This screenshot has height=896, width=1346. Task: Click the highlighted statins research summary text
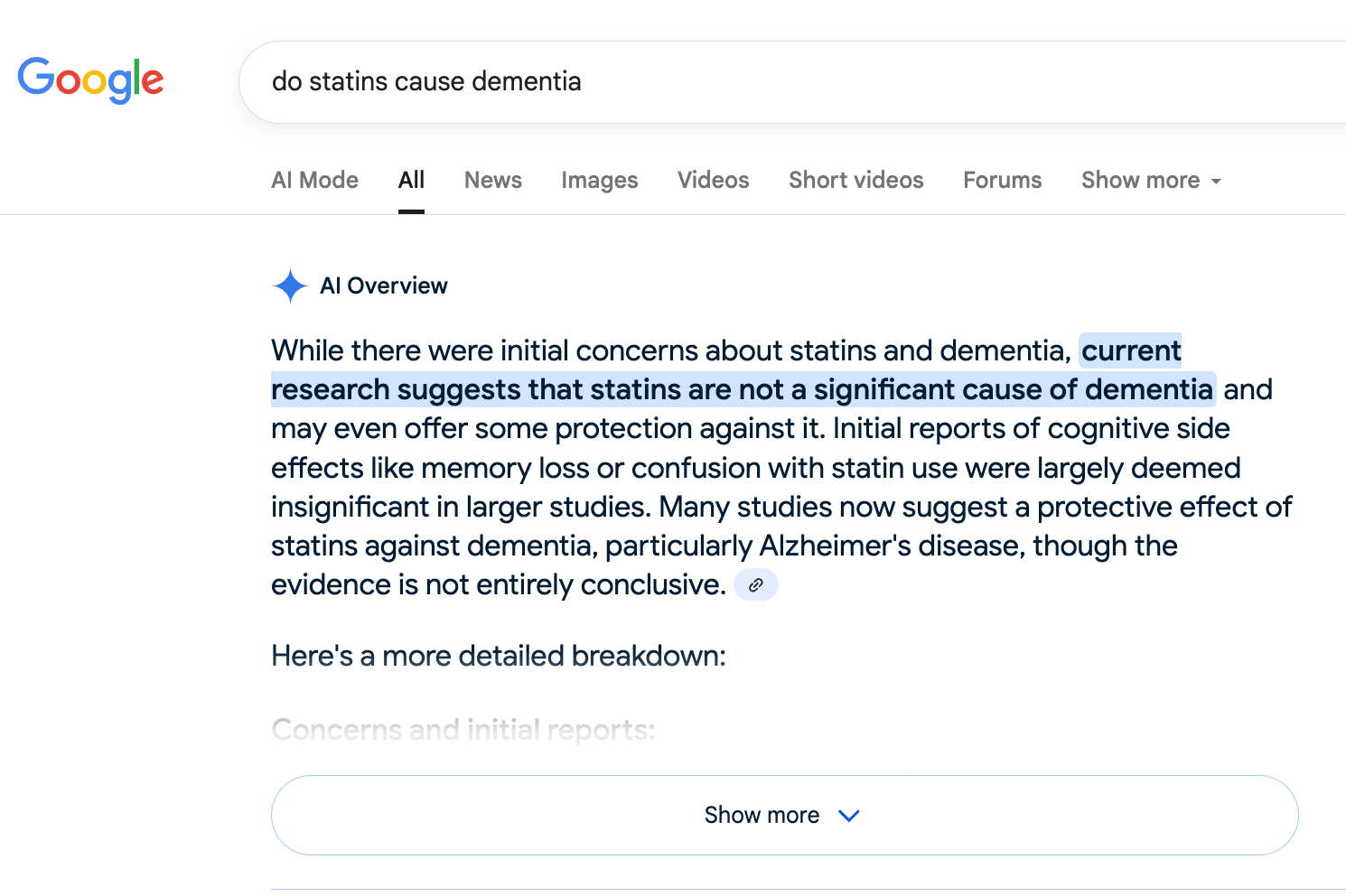tap(741, 389)
